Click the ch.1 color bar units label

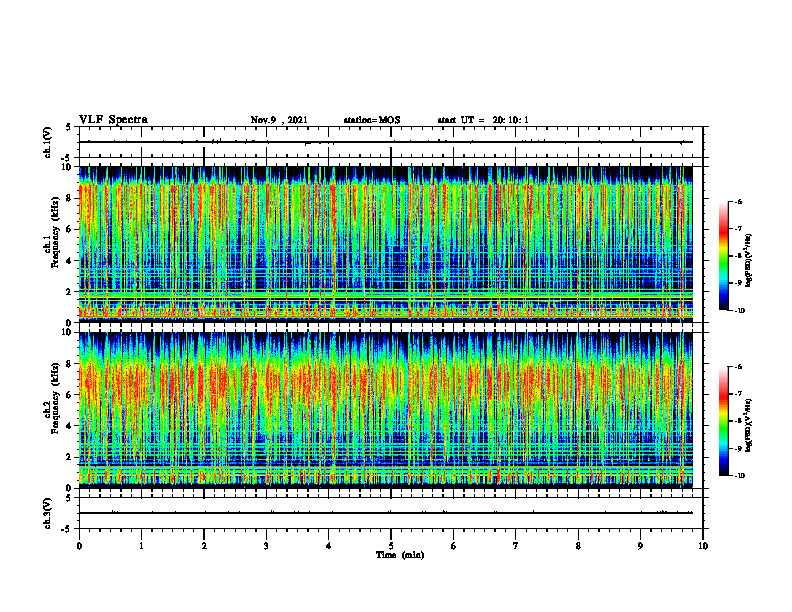[749, 260]
